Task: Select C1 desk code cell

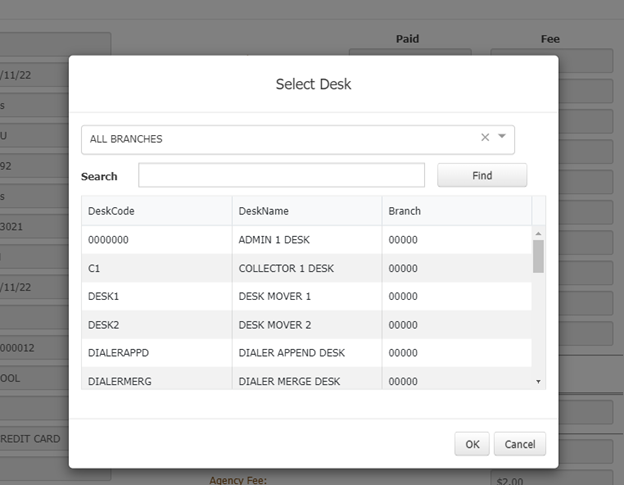Action: click(157, 268)
